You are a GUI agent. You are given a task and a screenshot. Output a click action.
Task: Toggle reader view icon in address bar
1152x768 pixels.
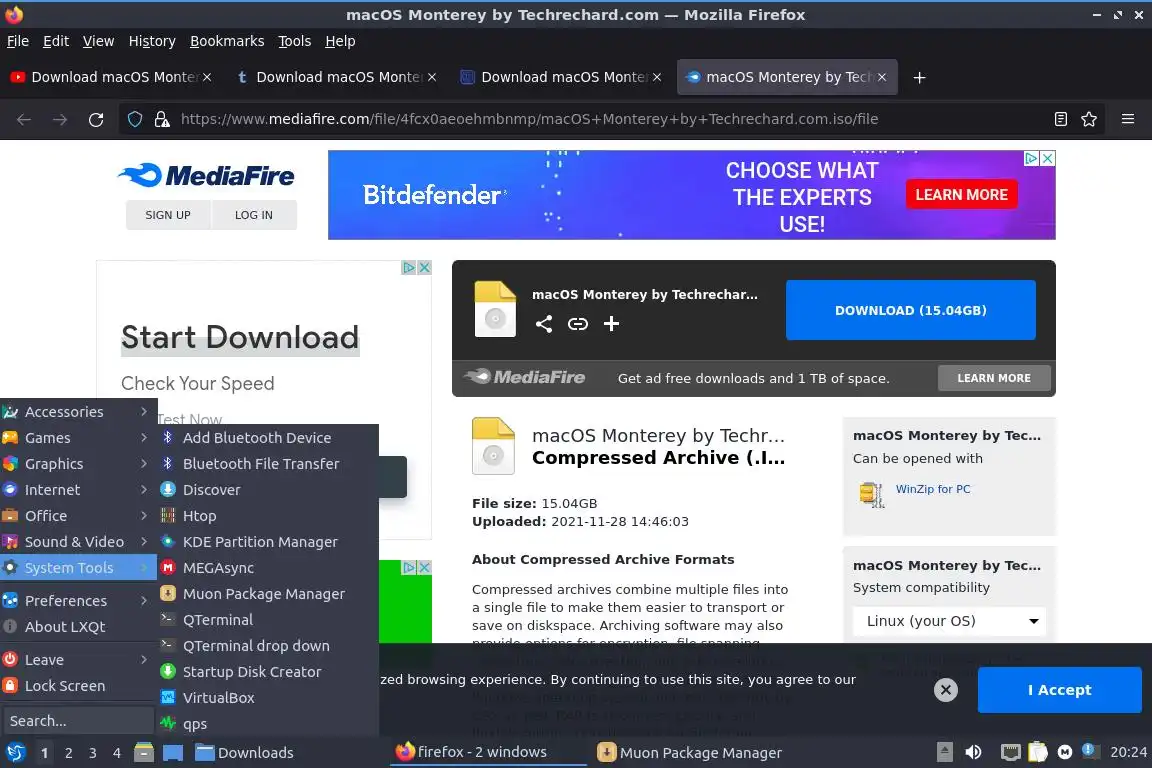pos(1060,119)
